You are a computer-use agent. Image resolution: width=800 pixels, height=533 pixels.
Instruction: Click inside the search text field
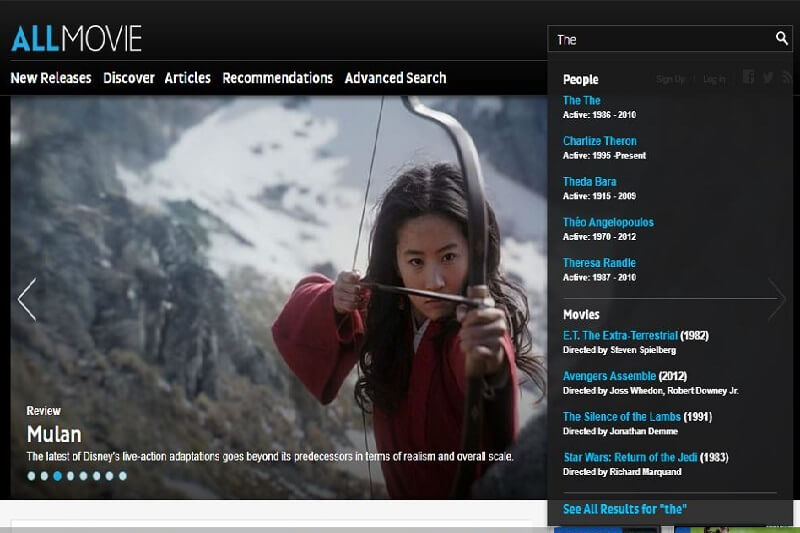[660, 39]
